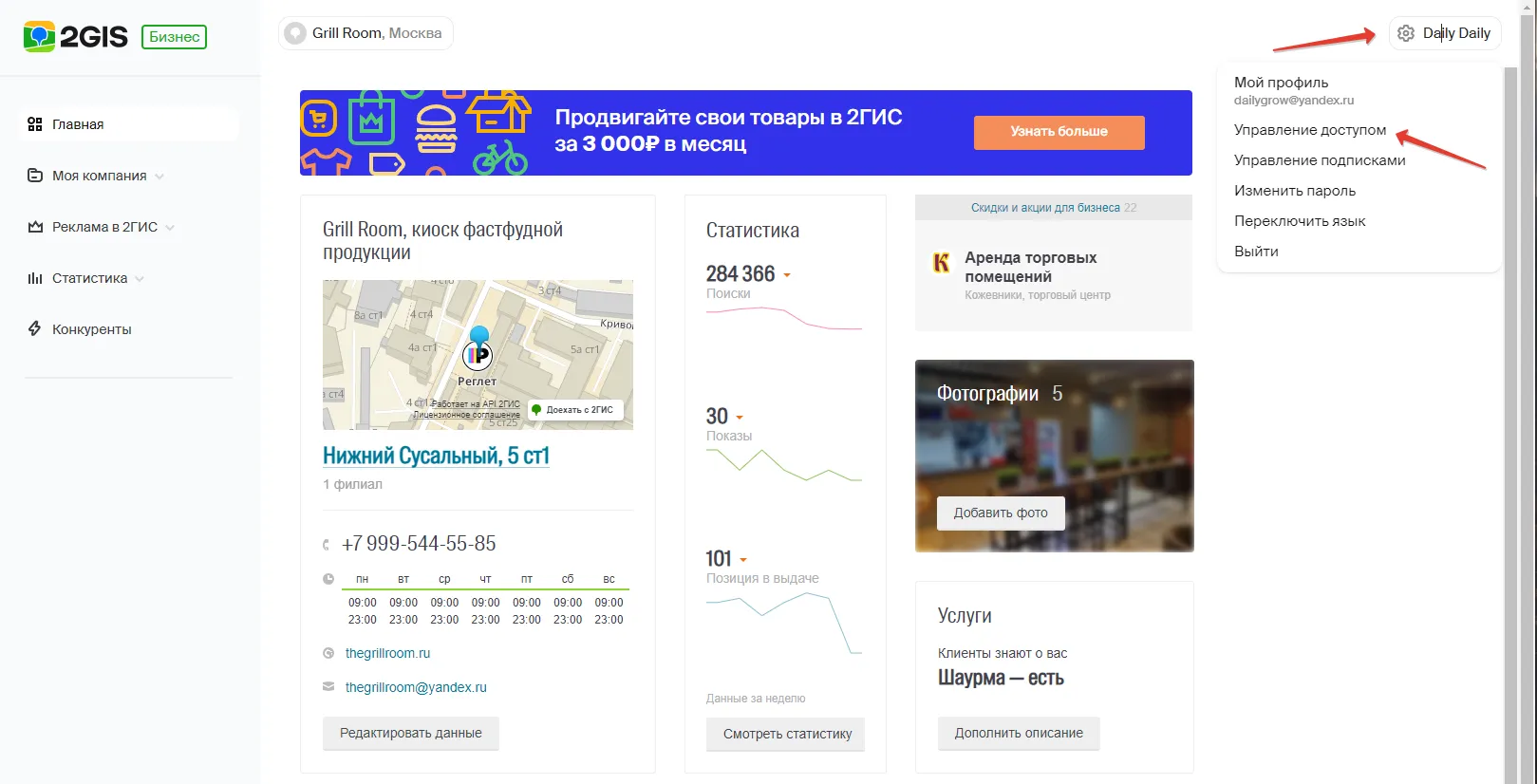Click the thegrillroom@yandex.ru email link

416,687
